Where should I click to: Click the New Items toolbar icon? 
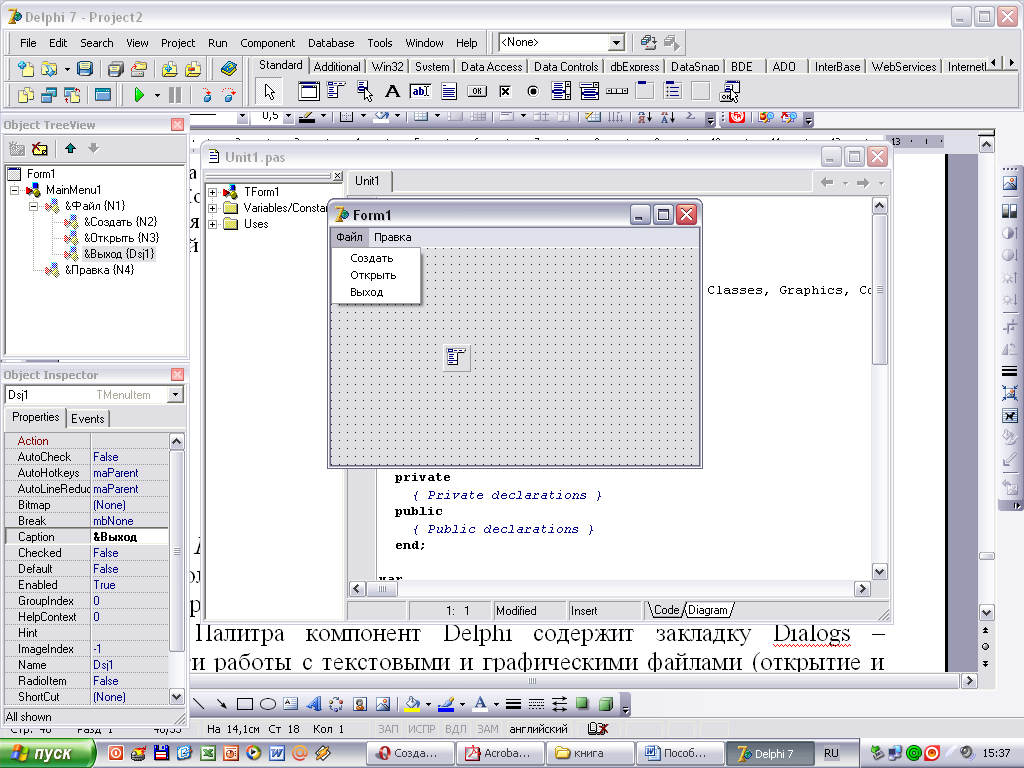pos(25,69)
